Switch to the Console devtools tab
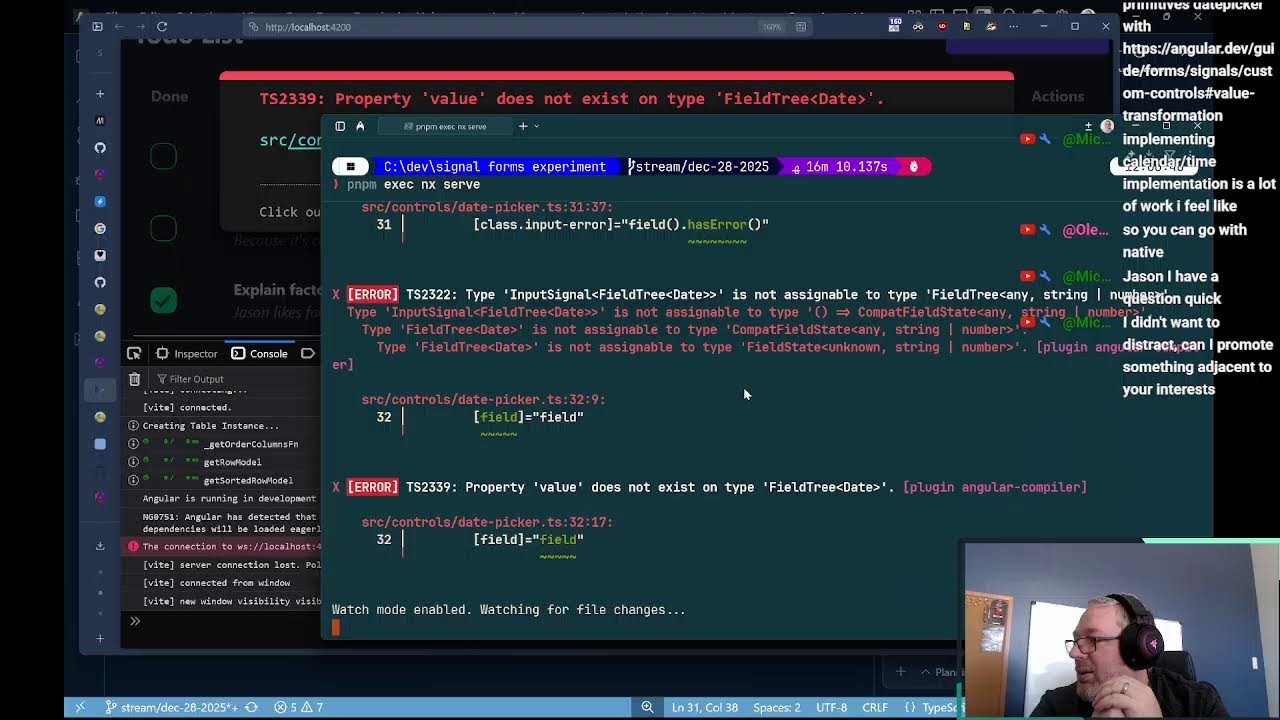This screenshot has height=720, width=1280. tap(259, 353)
